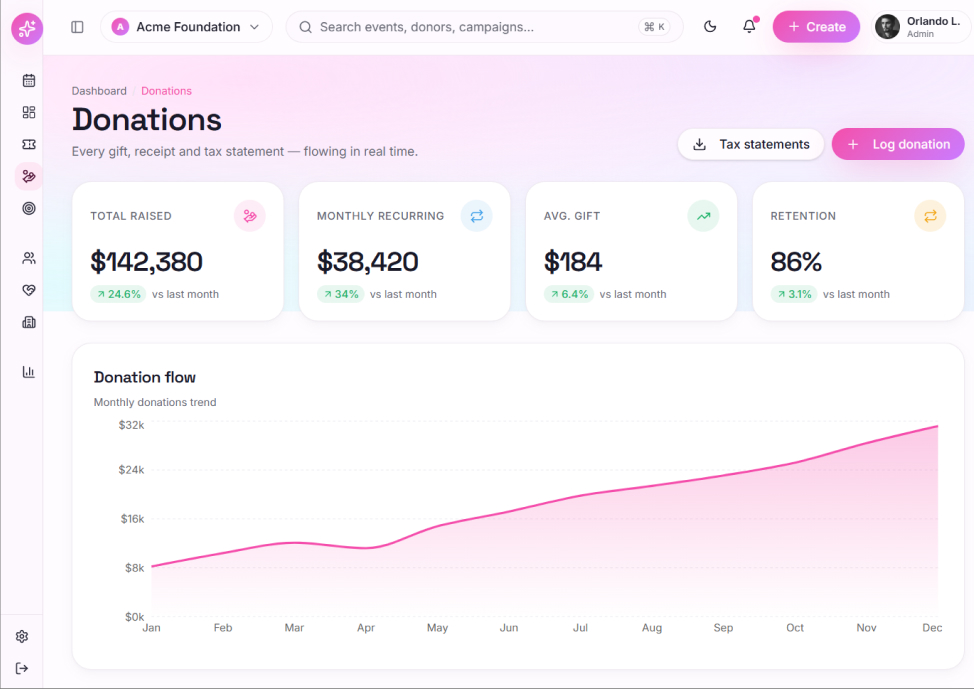This screenshot has width=974, height=689.
Task: Open notifications bell icon
Action: 750,27
